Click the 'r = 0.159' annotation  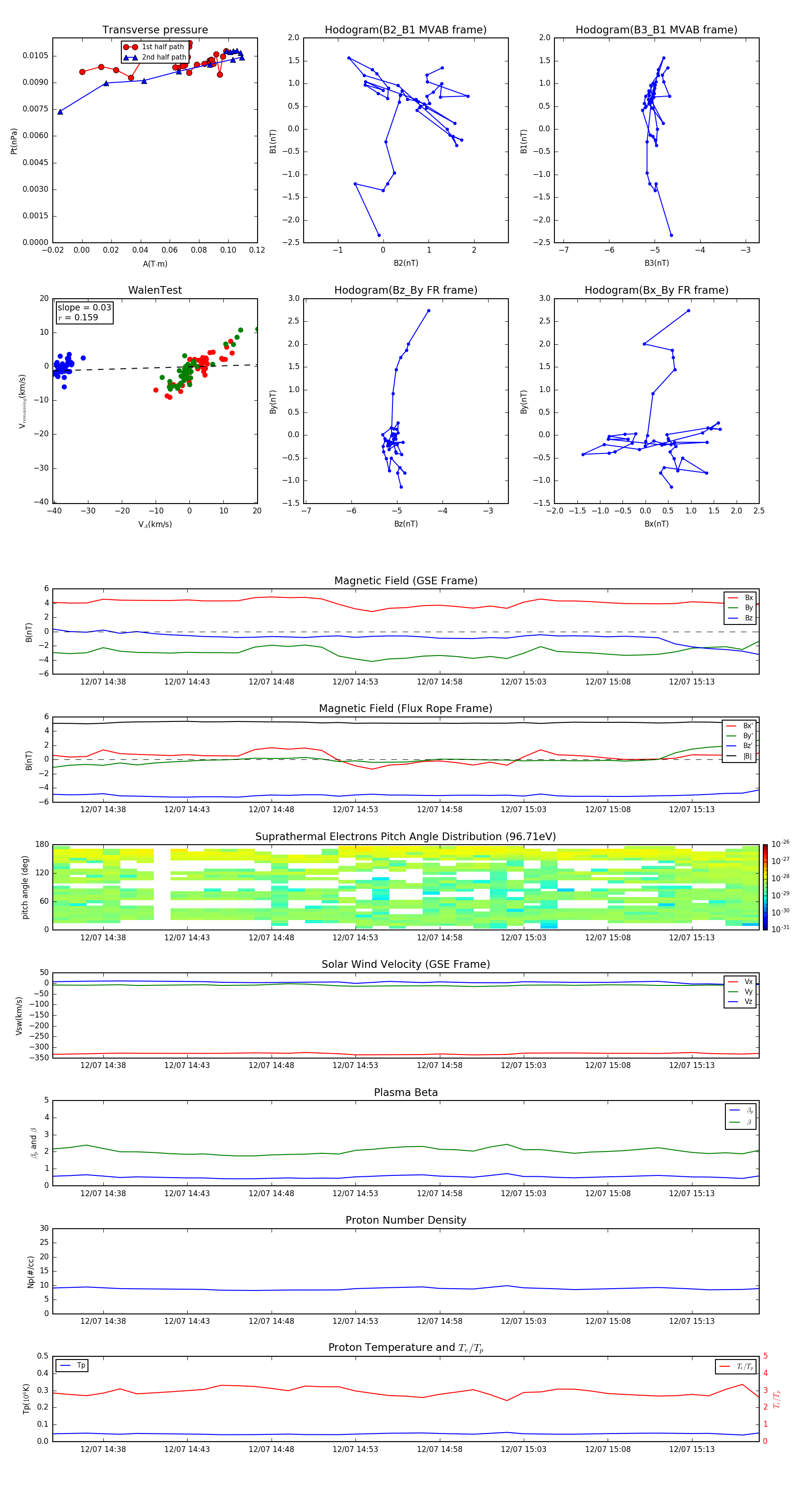click(78, 317)
